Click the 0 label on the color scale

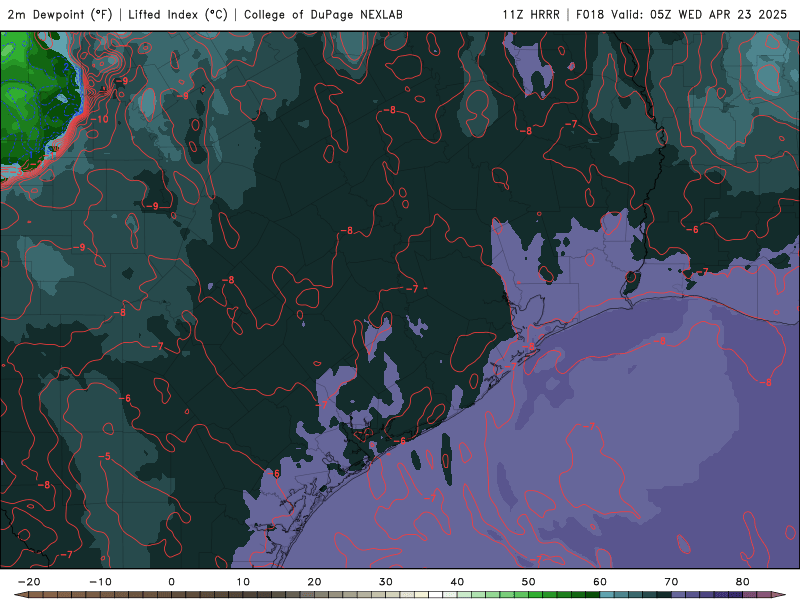coord(171,582)
